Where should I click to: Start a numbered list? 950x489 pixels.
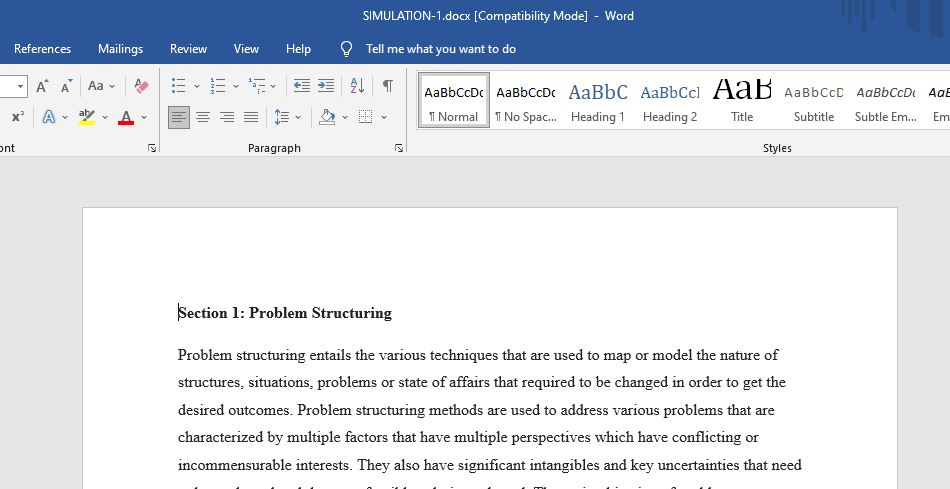click(x=218, y=86)
